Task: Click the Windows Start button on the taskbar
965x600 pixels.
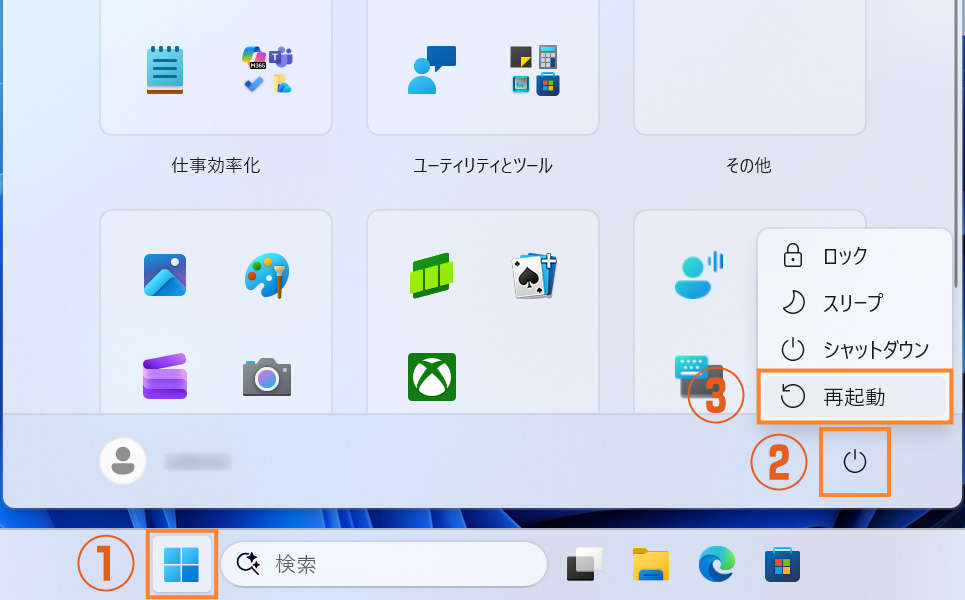Action: (182, 564)
